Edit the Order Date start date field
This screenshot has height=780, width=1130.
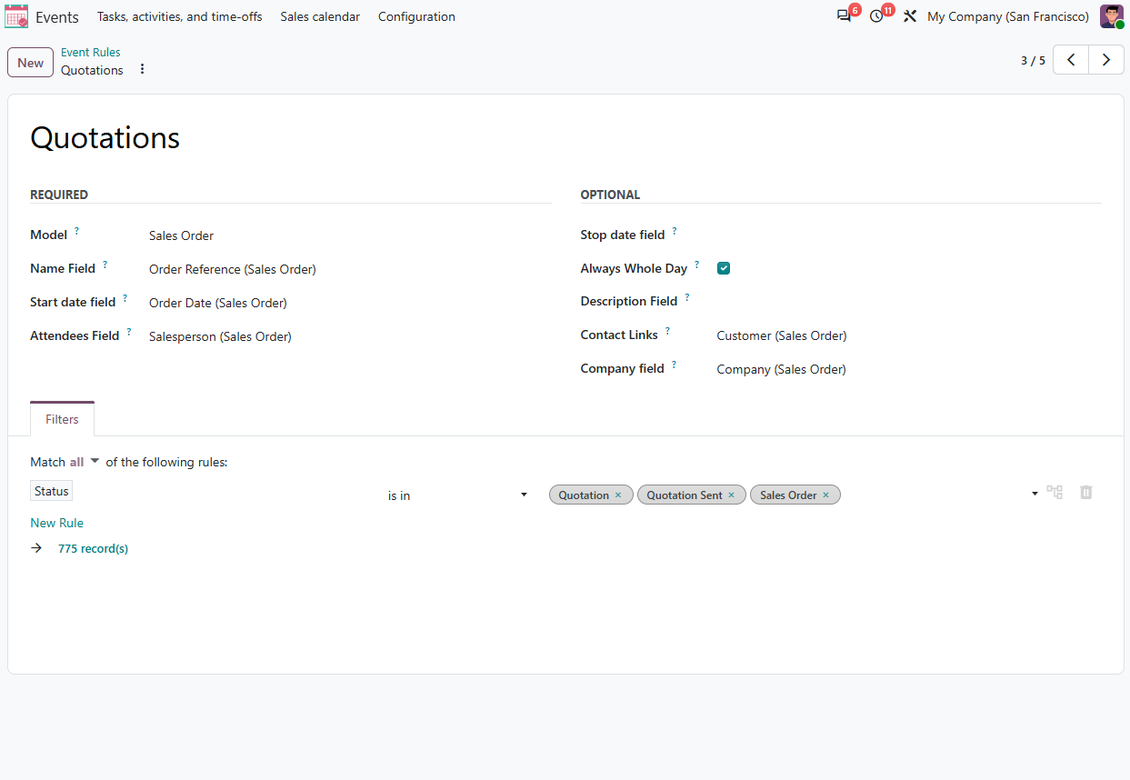[218, 303]
